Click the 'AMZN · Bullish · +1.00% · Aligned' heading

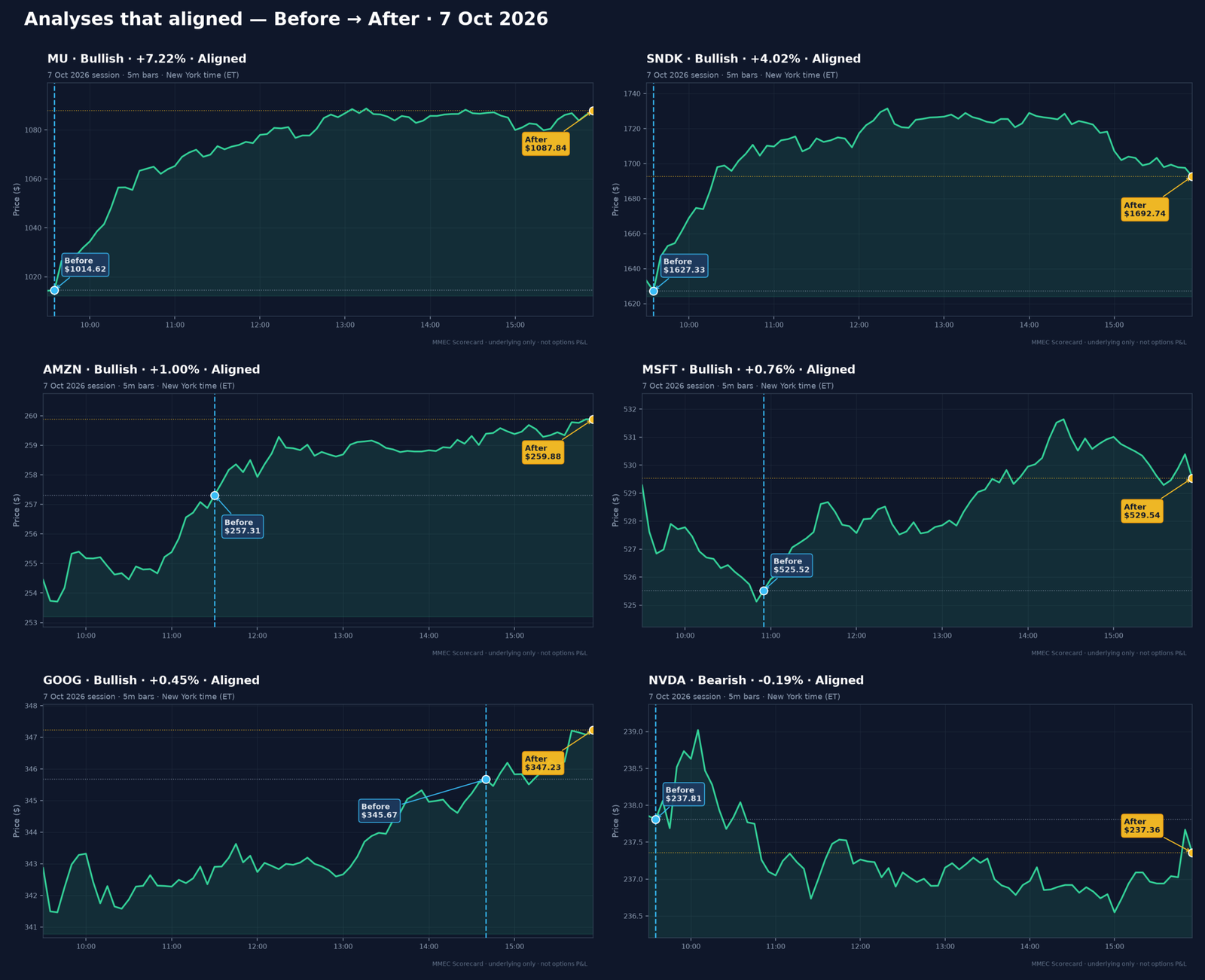pyautogui.click(x=151, y=370)
